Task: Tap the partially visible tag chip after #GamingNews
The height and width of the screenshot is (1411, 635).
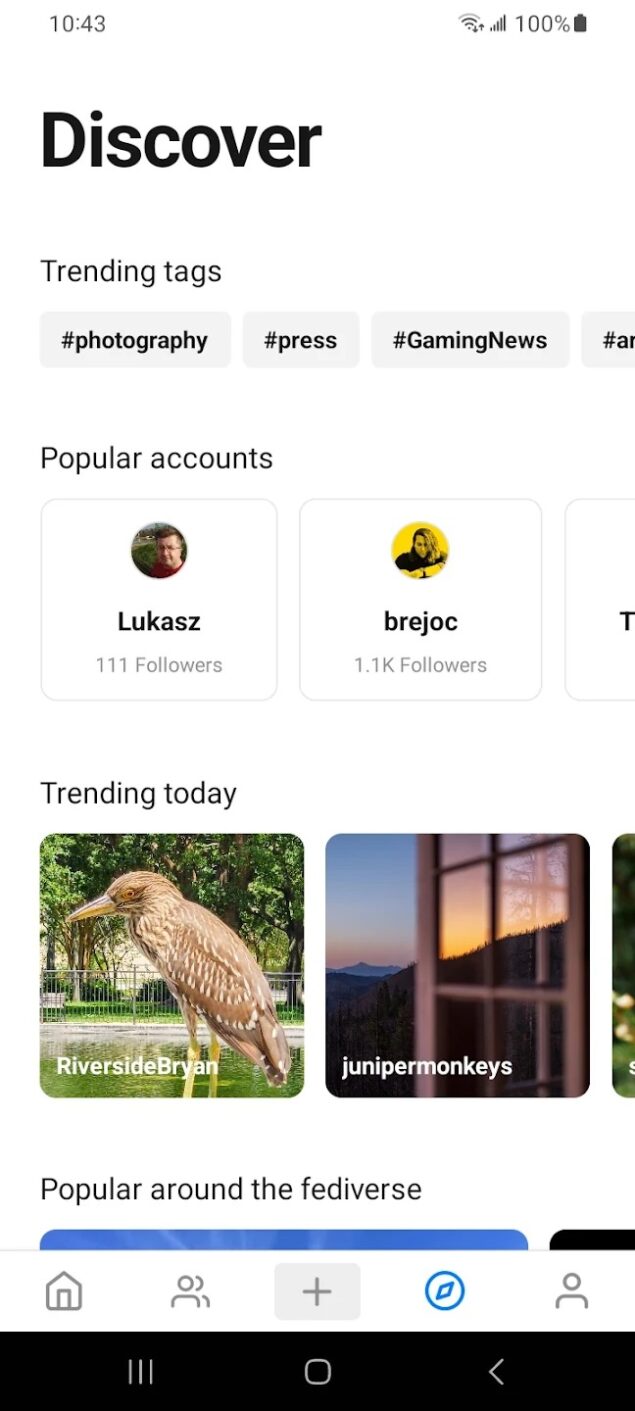Action: (610, 340)
